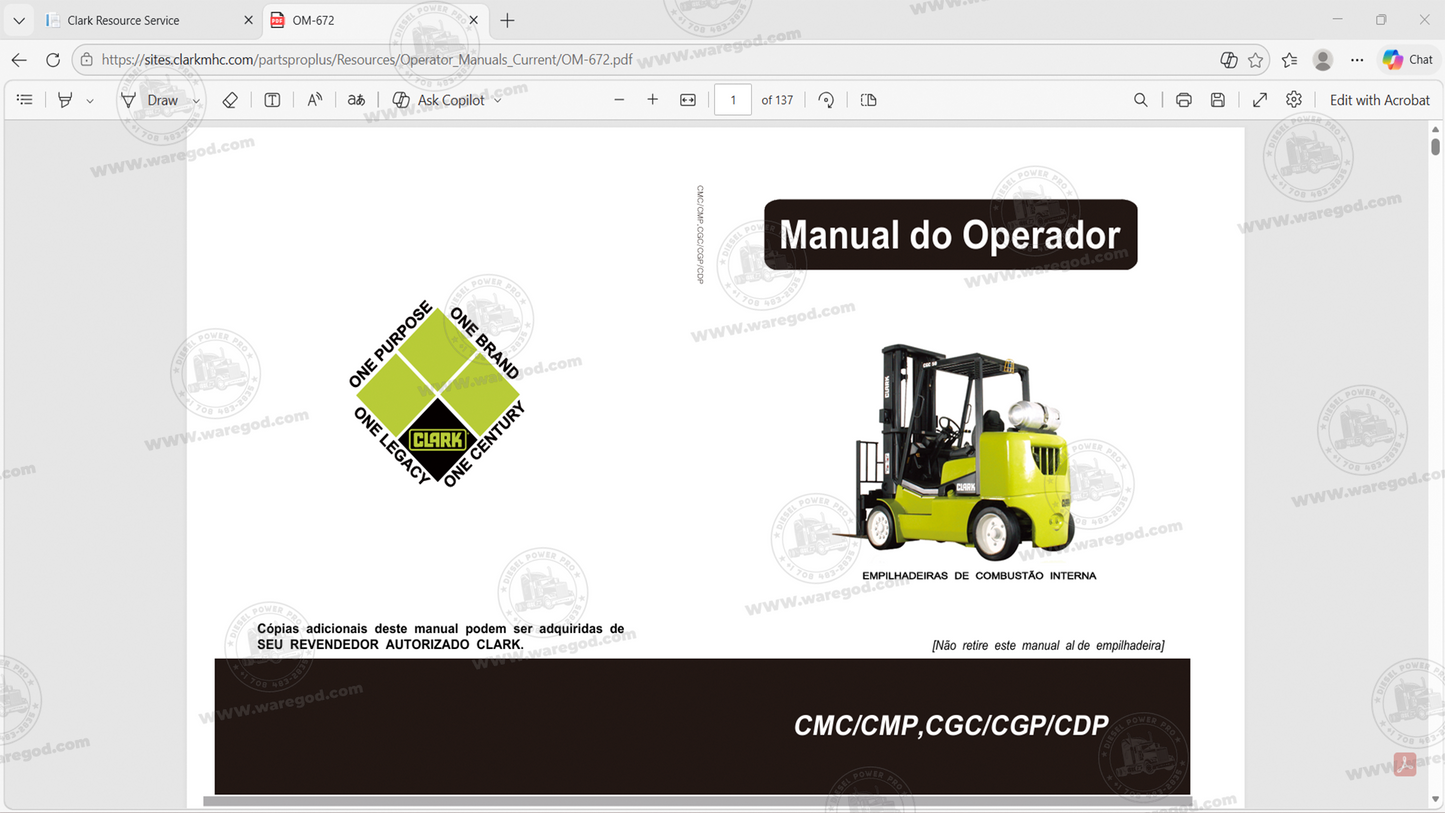The height and width of the screenshot is (813, 1445).
Task: Click the vertical scrollbar thumb
Action: pos(1436,147)
